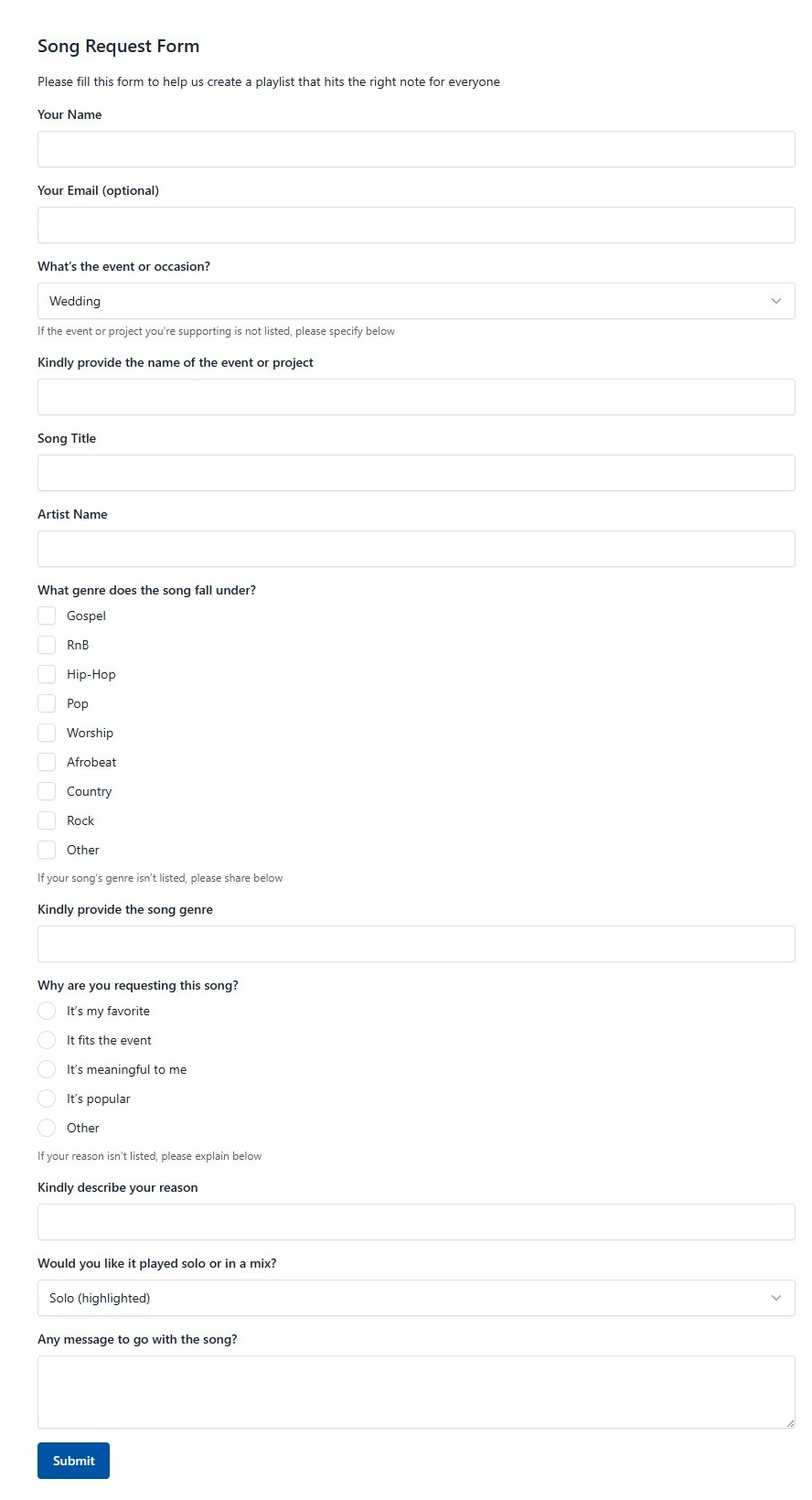The image size is (812, 1500).
Task: Click the song message text area
Action: (416, 1390)
